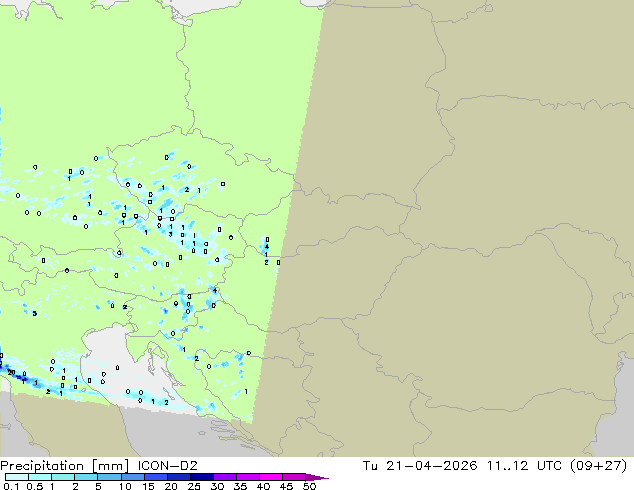Click the '0.1' legend scale value
This screenshot has height=490, width=634.
pos(10,486)
